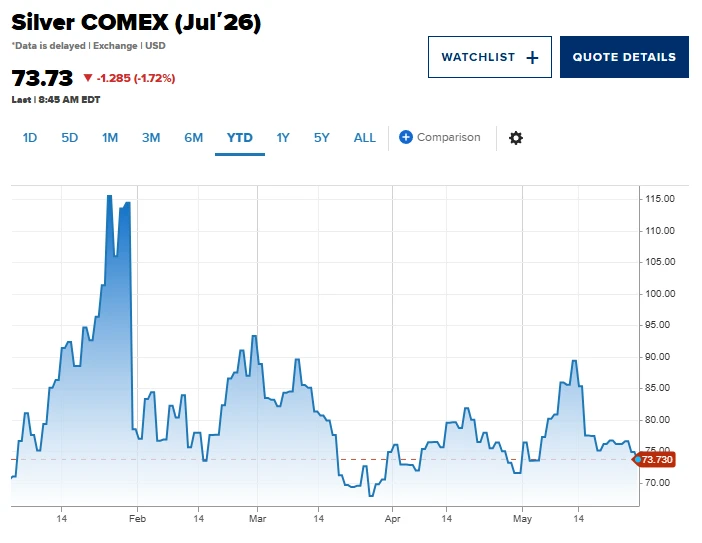Click the May x-axis label

pyautogui.click(x=522, y=519)
